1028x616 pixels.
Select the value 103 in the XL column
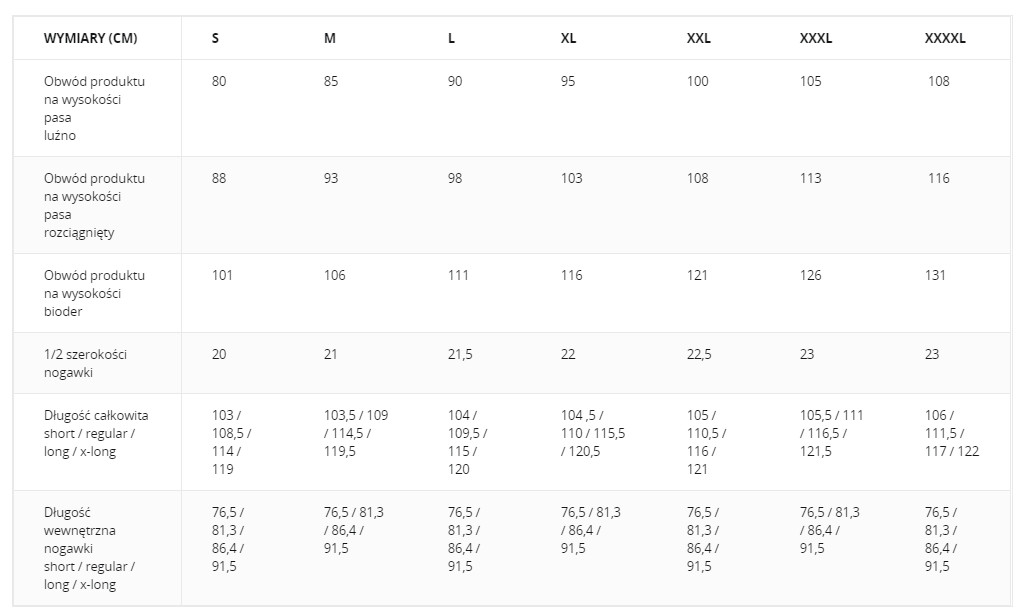(571, 179)
